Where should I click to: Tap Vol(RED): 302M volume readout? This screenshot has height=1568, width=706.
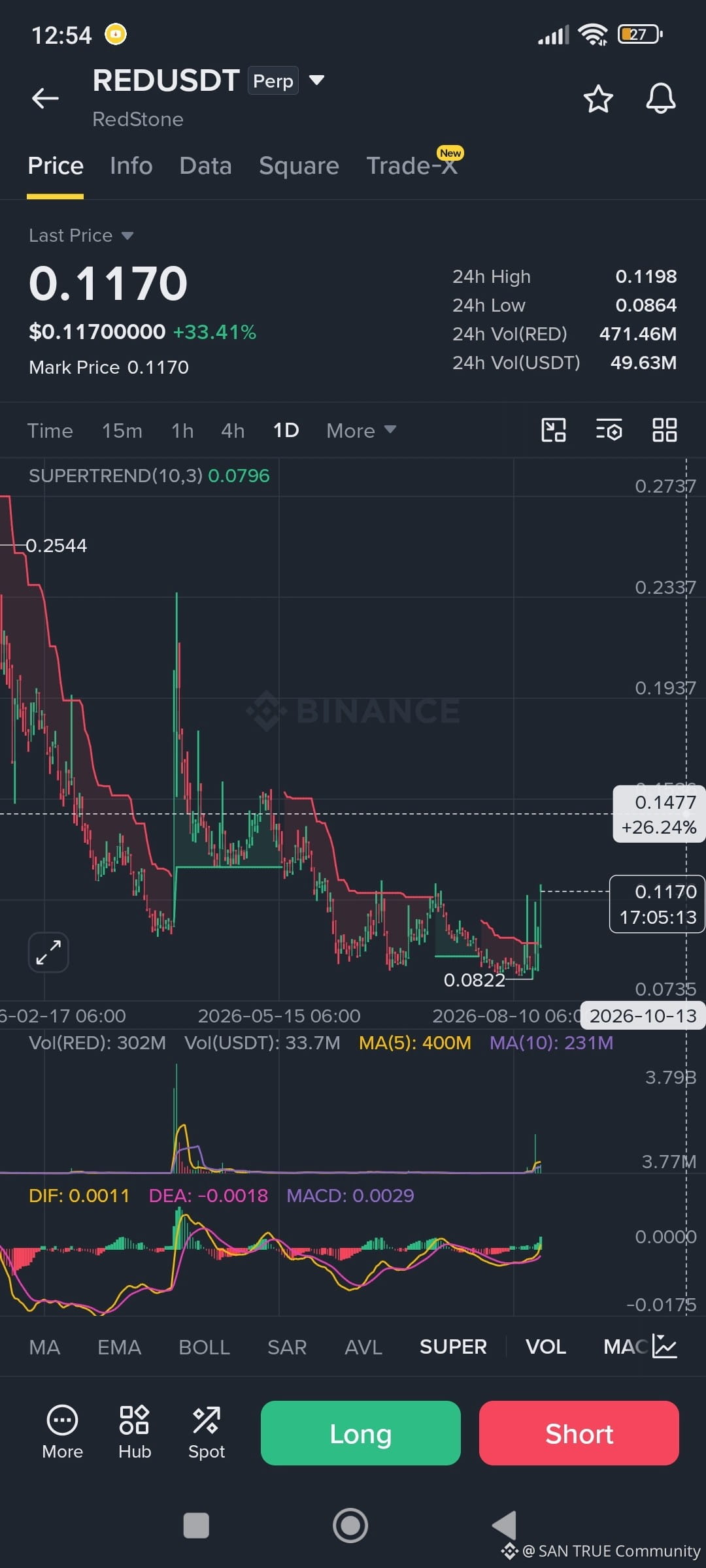pos(97,1043)
